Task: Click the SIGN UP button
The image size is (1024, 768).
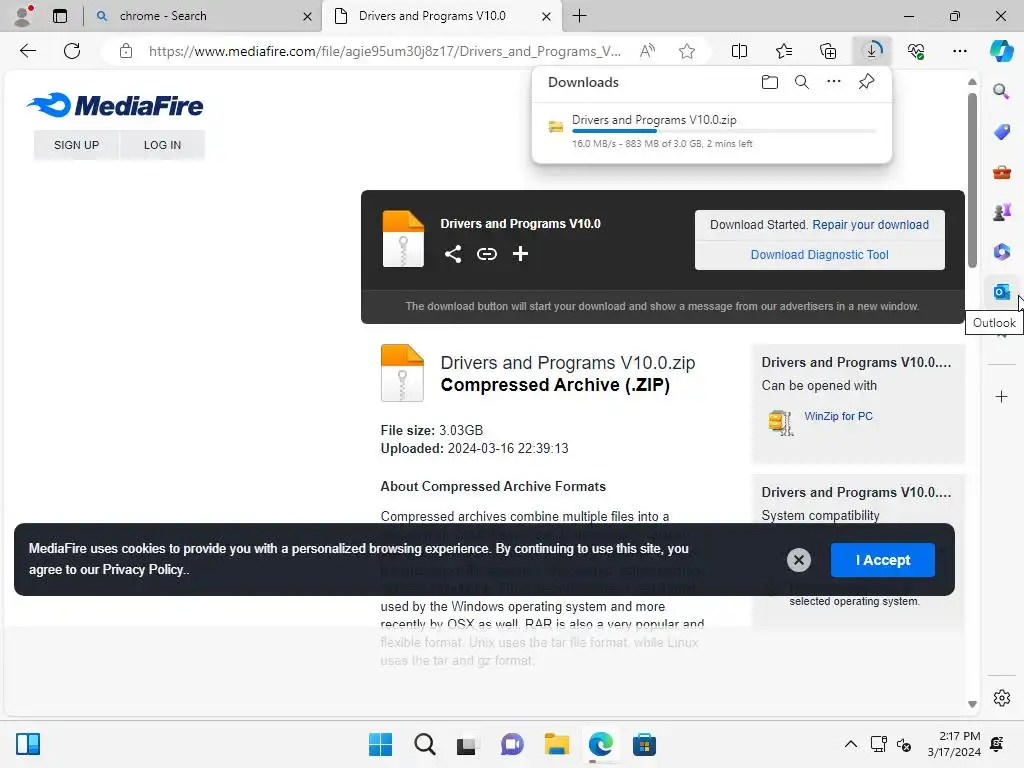Action: 76,145
